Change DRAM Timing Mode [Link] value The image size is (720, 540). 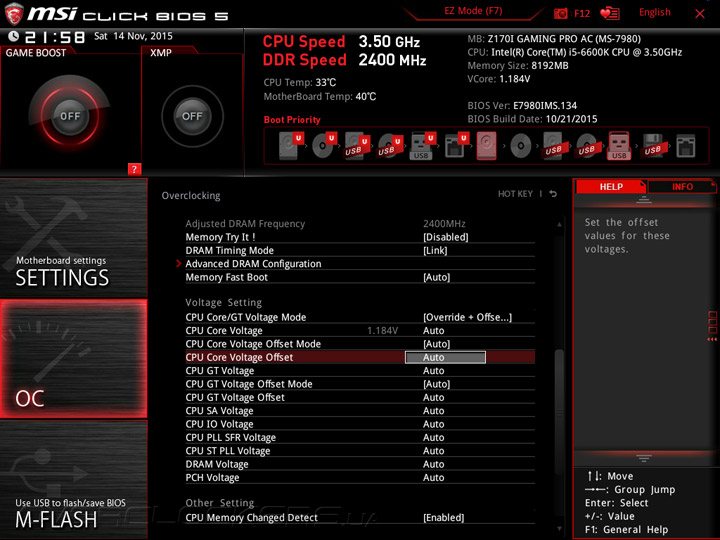point(435,250)
